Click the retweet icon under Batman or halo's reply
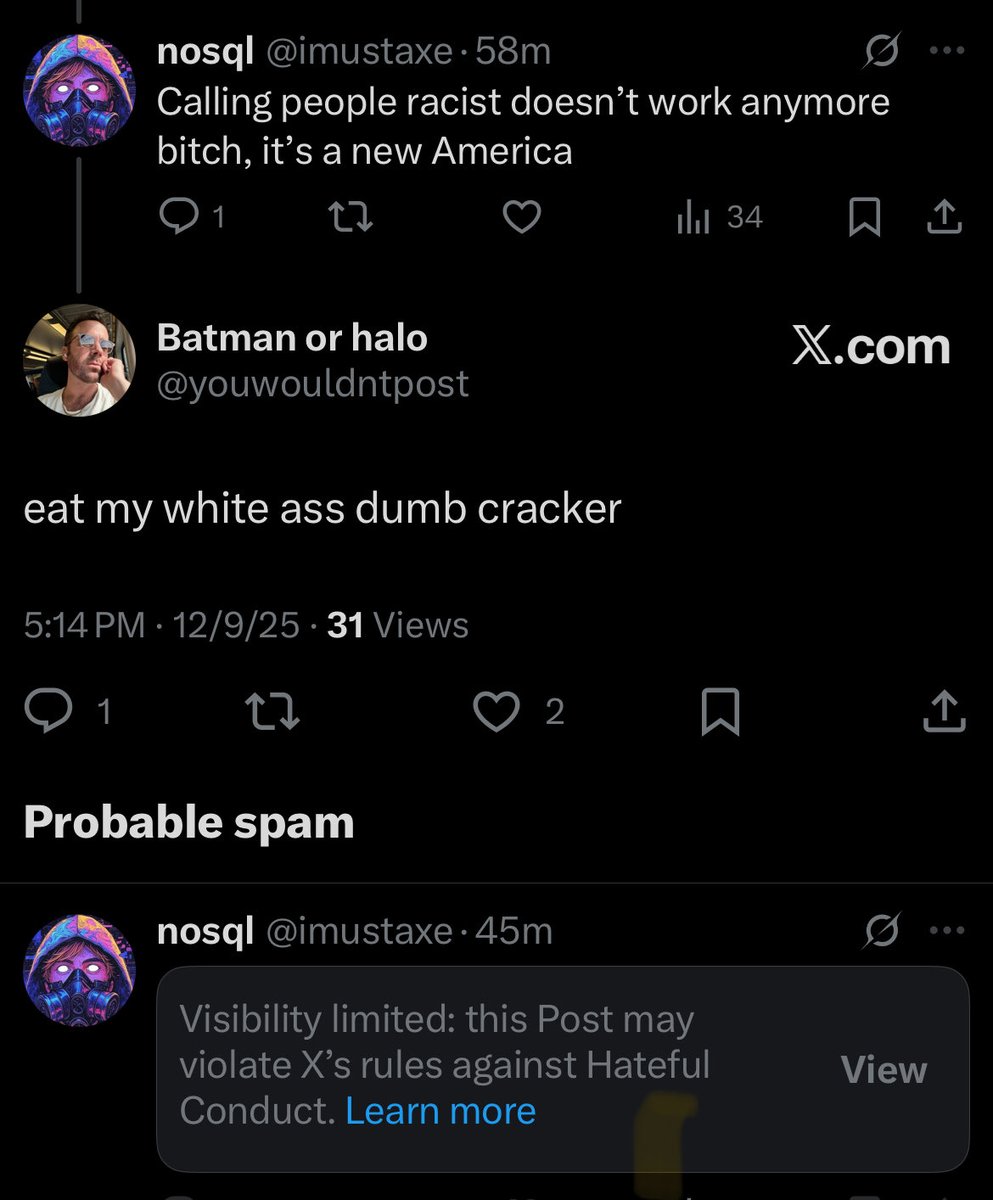 pyautogui.click(x=272, y=712)
